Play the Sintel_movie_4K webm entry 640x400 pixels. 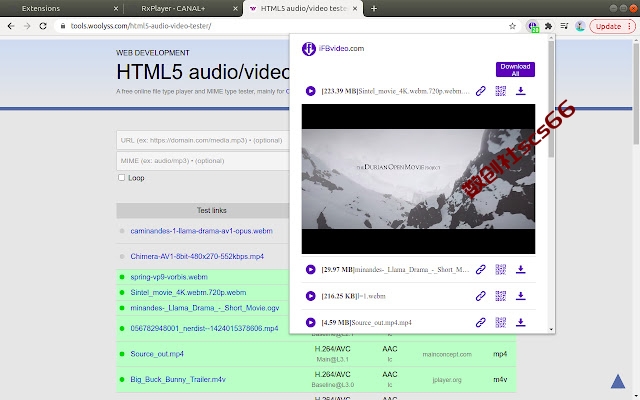tap(311, 91)
